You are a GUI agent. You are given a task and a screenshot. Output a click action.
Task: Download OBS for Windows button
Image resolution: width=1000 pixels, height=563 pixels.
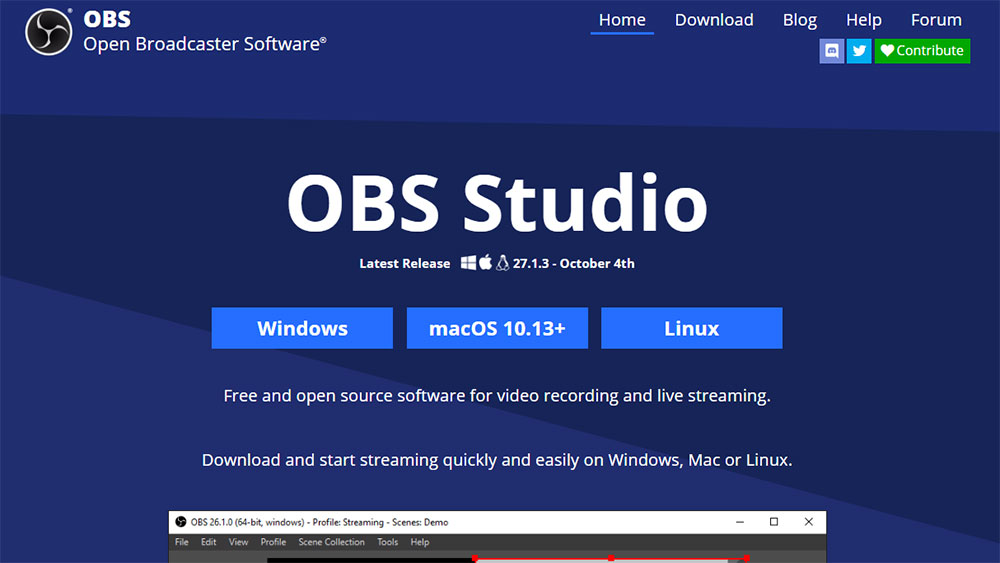click(x=302, y=328)
